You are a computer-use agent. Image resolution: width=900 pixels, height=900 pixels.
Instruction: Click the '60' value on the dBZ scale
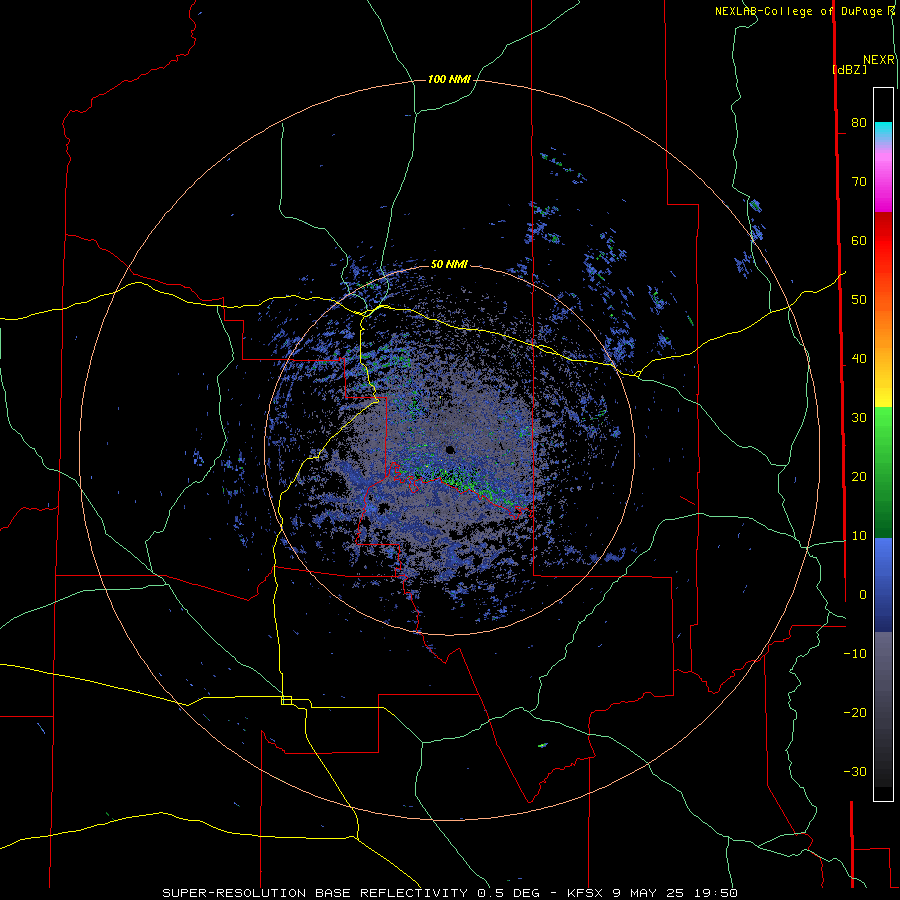[x=859, y=240]
